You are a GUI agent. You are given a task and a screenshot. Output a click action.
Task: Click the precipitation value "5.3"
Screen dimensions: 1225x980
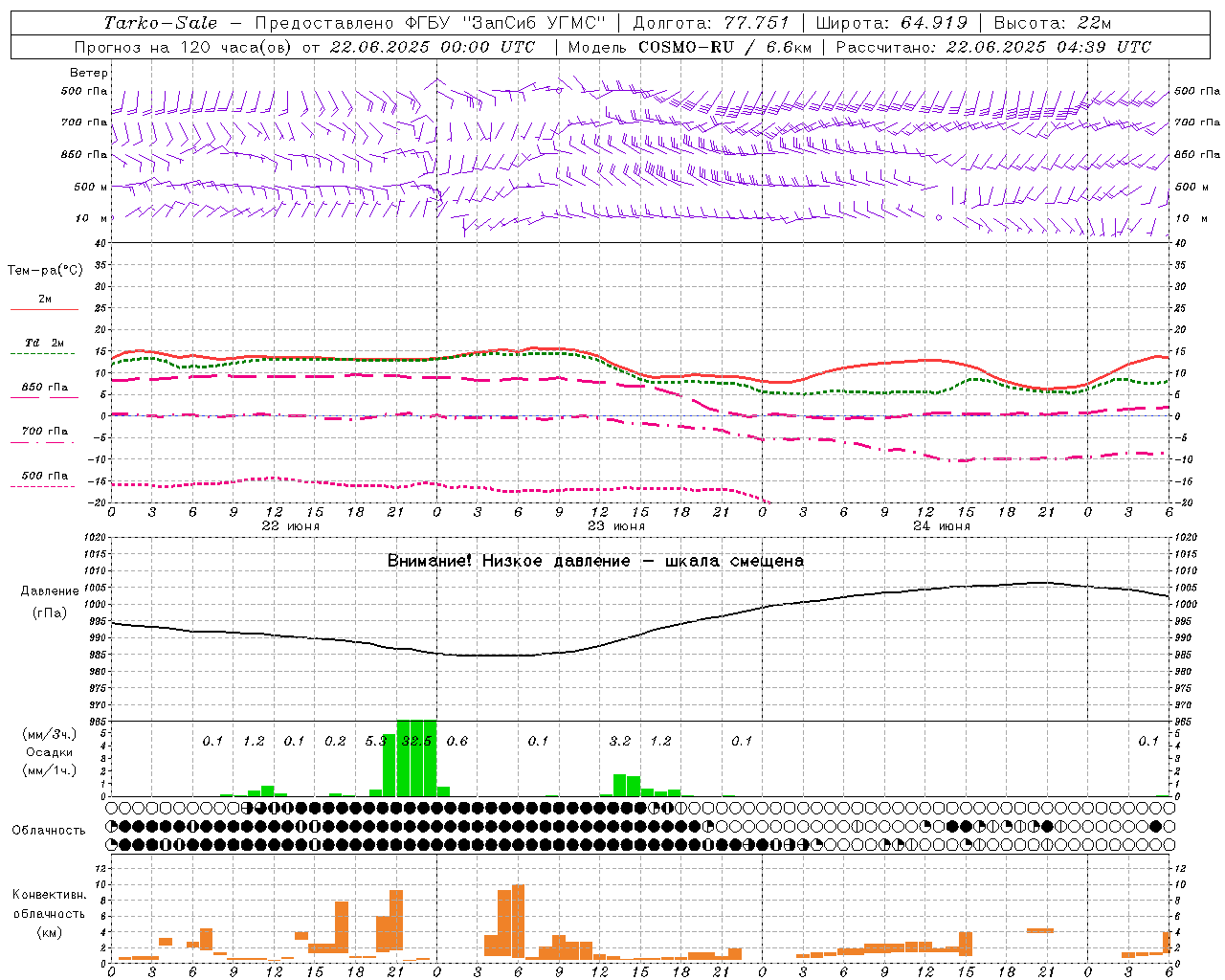376,742
